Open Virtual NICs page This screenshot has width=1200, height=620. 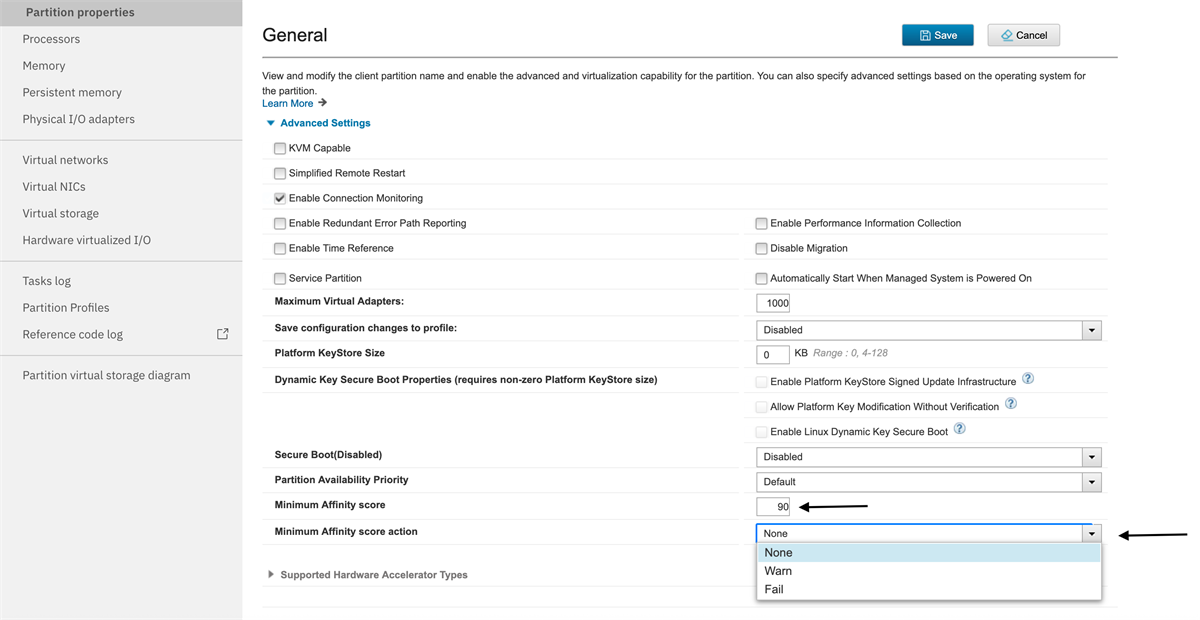[x=54, y=187]
